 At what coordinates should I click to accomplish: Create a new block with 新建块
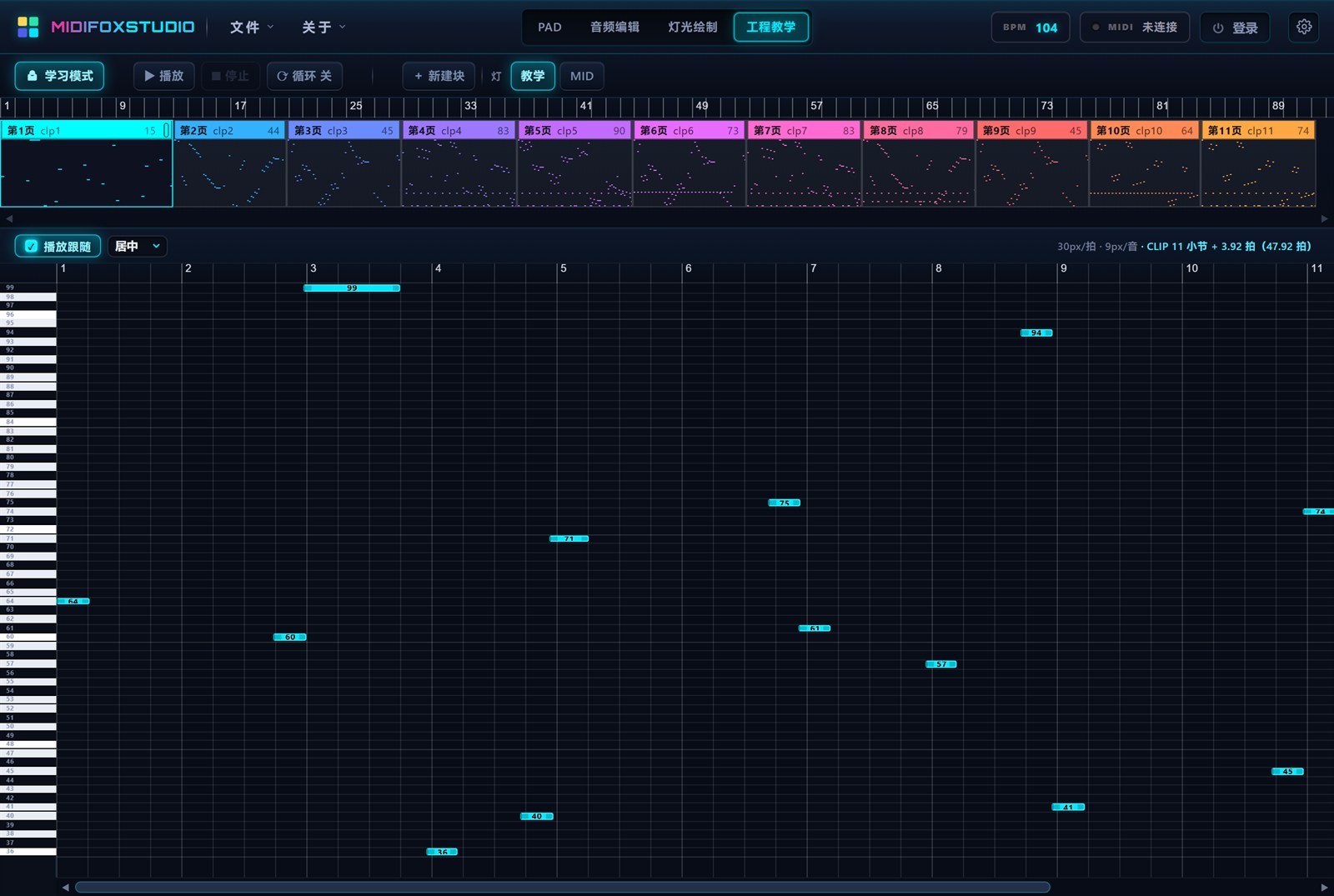click(x=439, y=76)
